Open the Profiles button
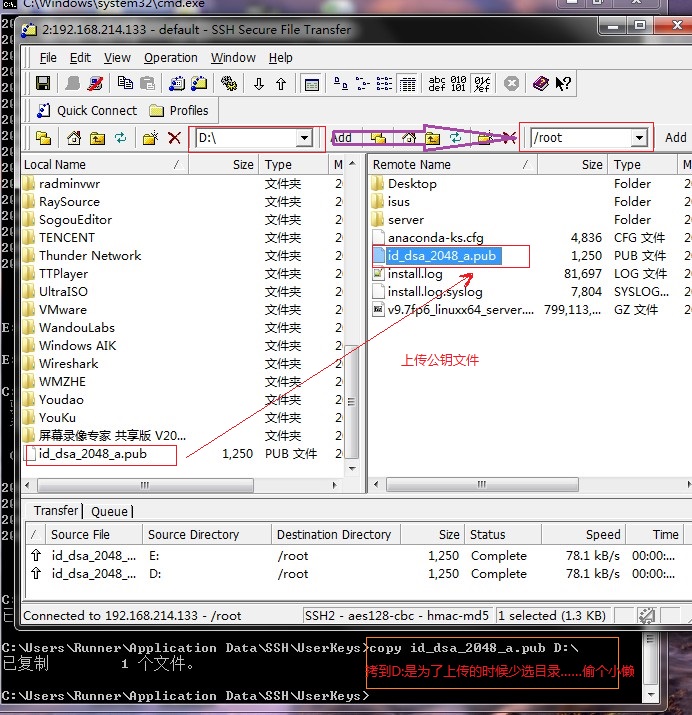This screenshot has width=692, height=715. pos(179,111)
